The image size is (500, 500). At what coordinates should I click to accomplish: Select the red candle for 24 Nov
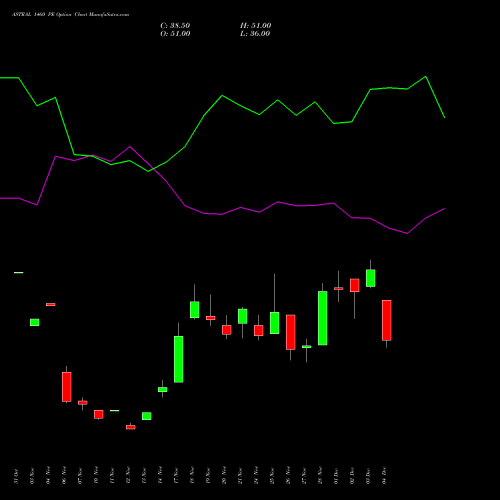(259, 331)
